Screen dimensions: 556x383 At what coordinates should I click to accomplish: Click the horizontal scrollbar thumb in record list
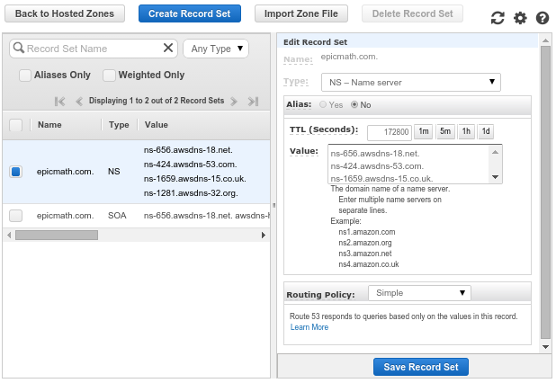click(56, 235)
